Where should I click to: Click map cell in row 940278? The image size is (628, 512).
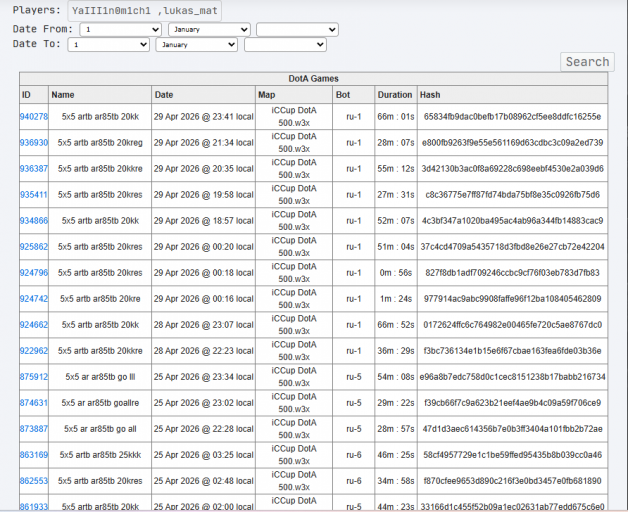(x=294, y=117)
